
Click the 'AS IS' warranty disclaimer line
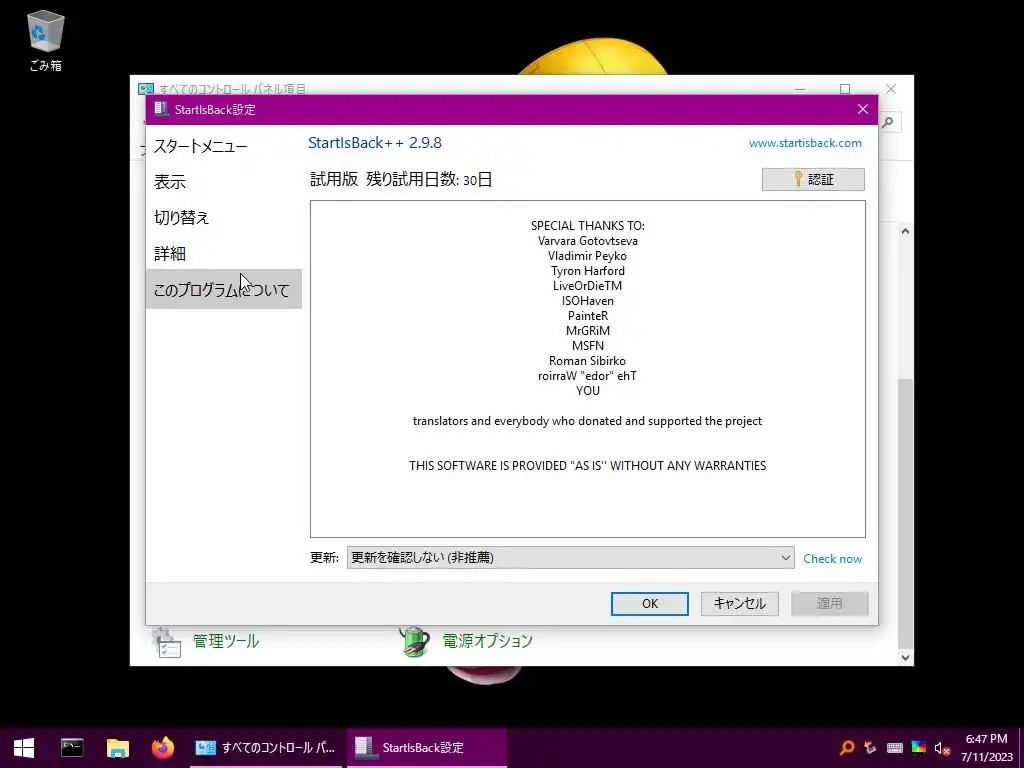(588, 466)
